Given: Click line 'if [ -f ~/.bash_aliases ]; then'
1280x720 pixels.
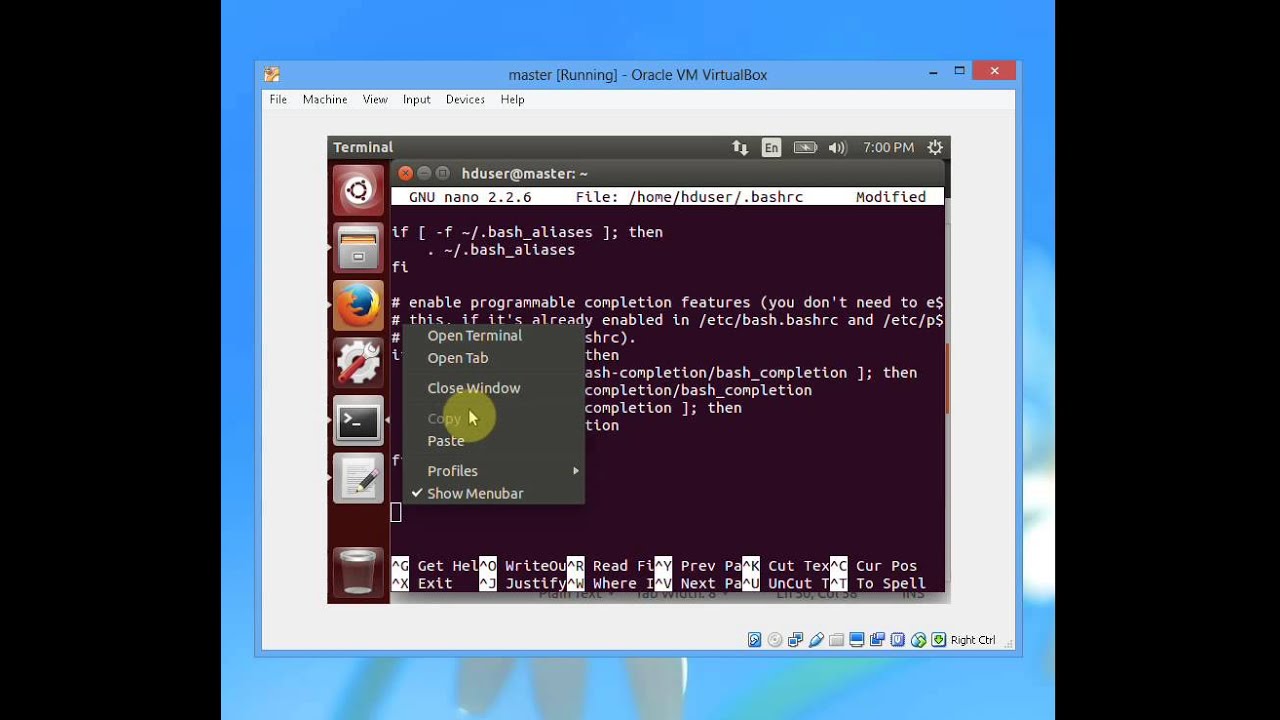Looking at the screenshot, I should (527, 232).
